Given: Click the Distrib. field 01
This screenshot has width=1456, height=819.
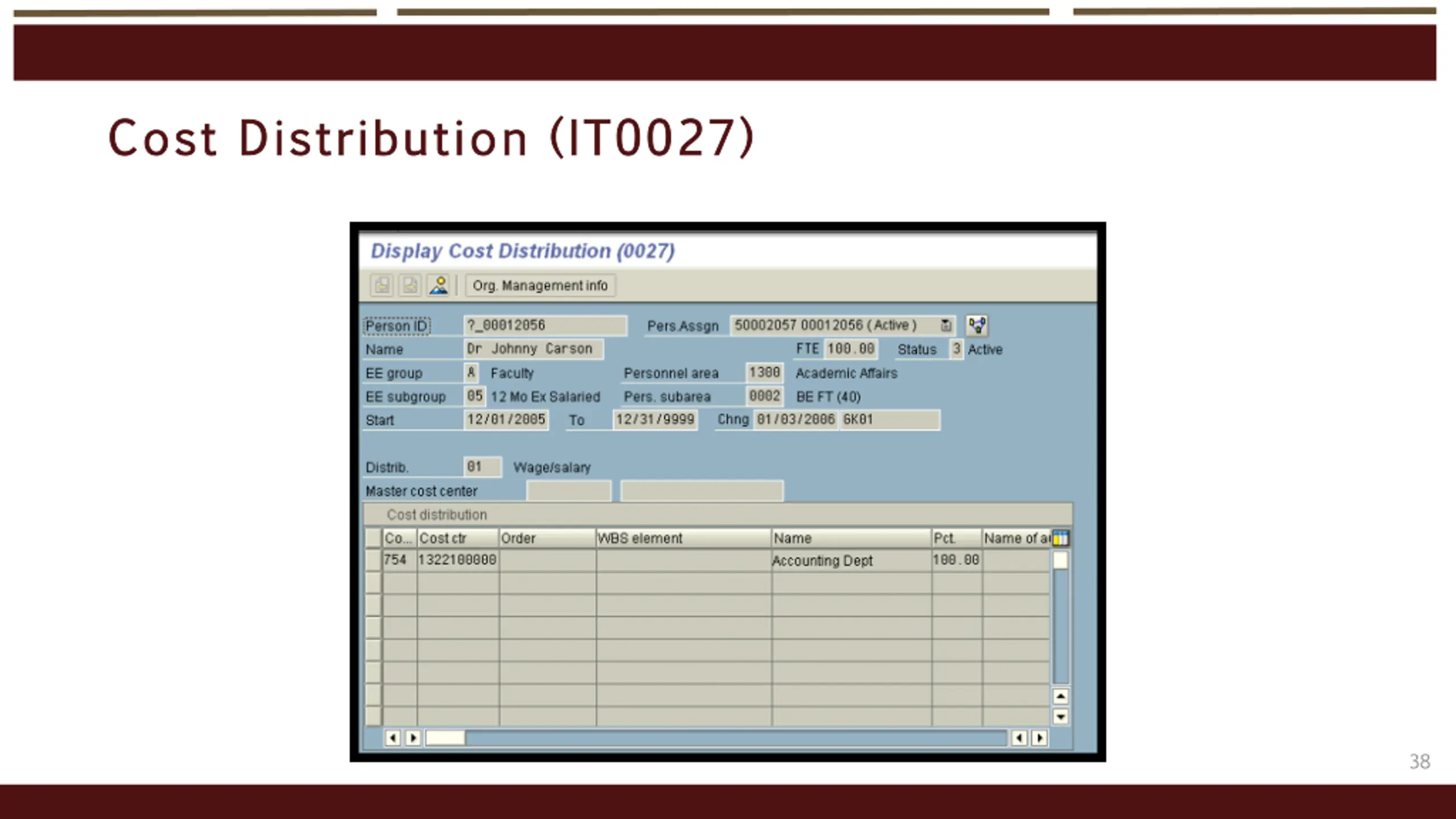Looking at the screenshot, I should (x=483, y=467).
